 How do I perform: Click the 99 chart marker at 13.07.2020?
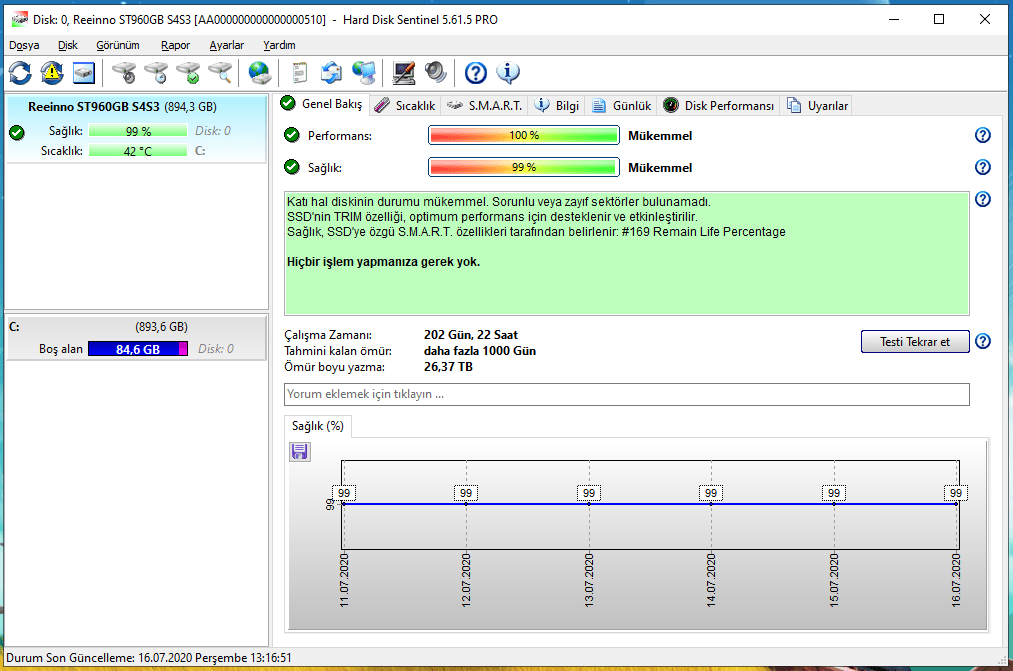(x=589, y=493)
